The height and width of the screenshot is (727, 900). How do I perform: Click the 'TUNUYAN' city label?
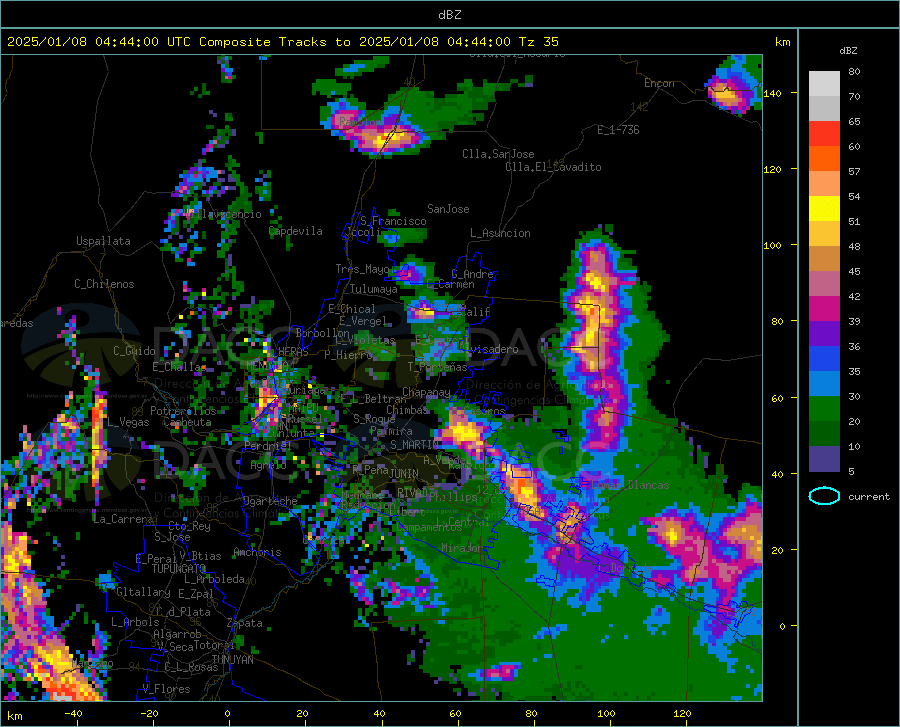pyautogui.click(x=232, y=660)
